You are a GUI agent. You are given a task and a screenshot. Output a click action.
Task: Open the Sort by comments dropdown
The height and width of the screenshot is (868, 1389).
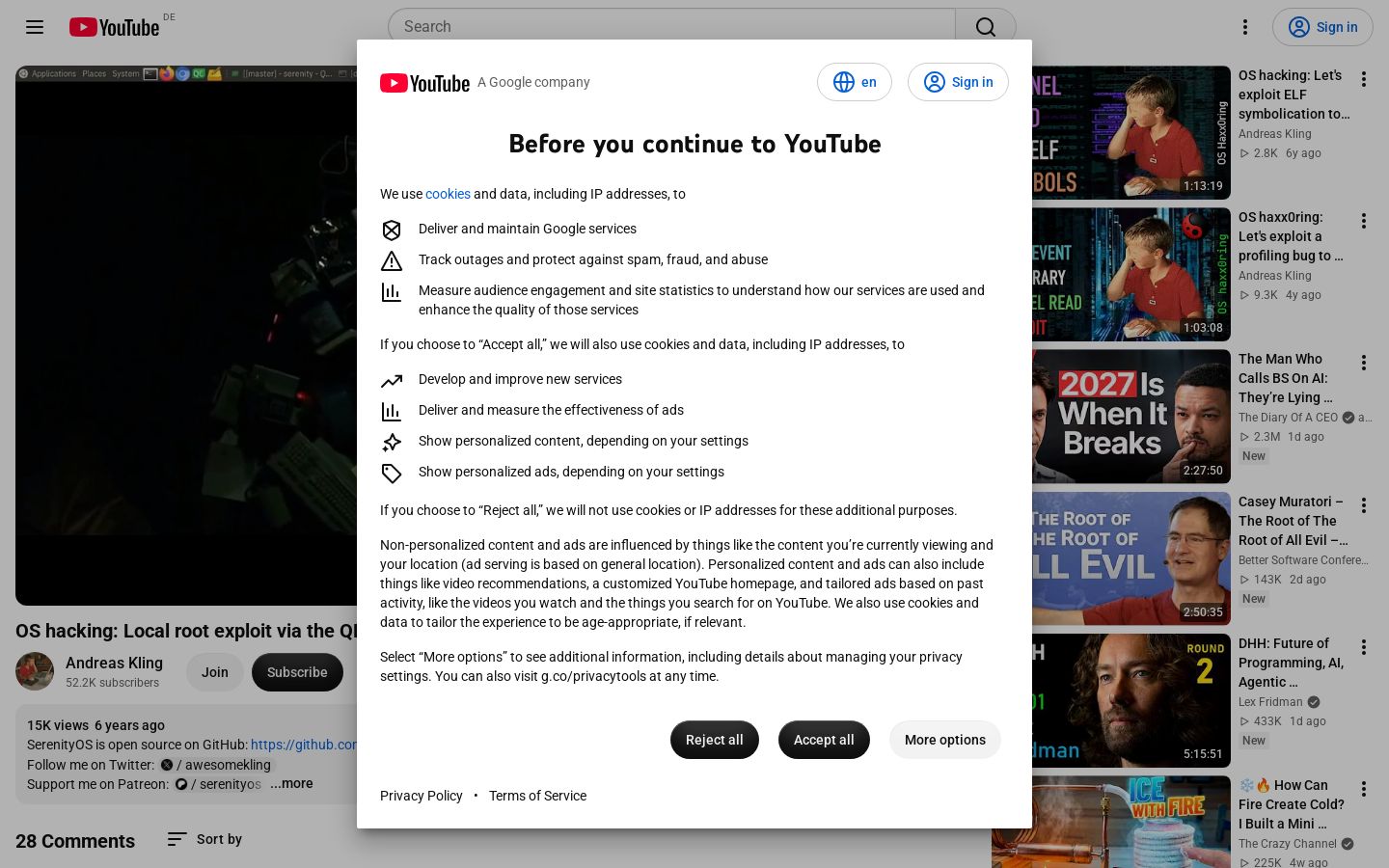tap(204, 839)
